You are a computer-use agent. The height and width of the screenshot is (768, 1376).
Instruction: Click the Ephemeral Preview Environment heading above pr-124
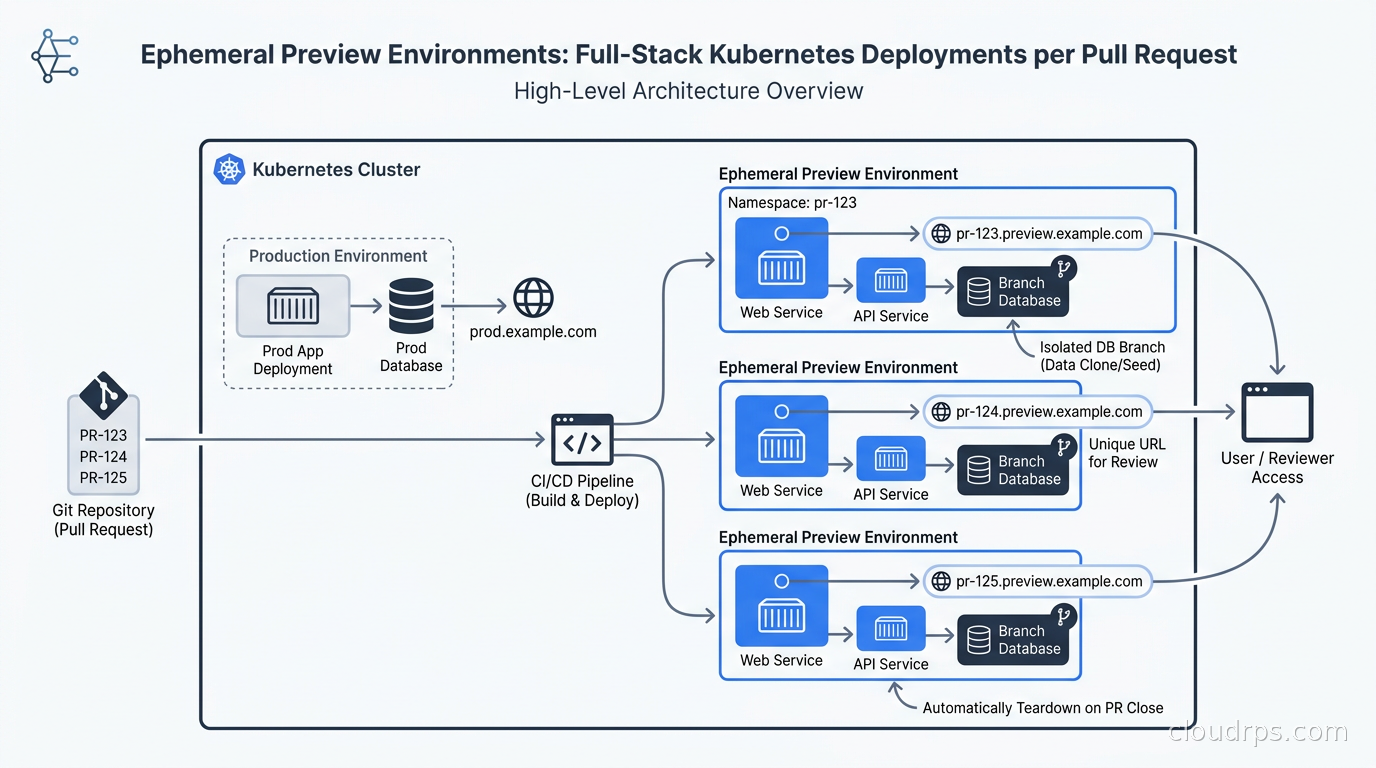coord(838,367)
